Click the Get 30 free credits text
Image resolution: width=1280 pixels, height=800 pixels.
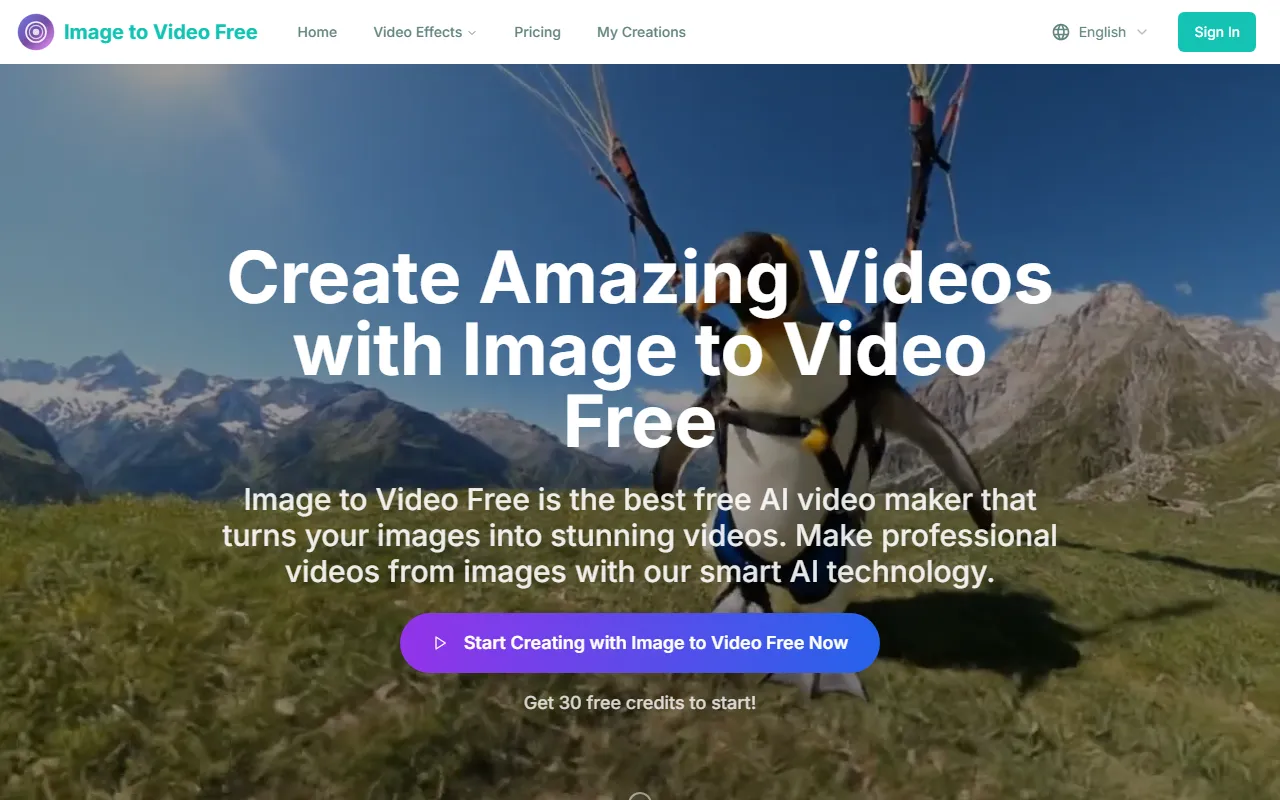pyautogui.click(x=640, y=703)
